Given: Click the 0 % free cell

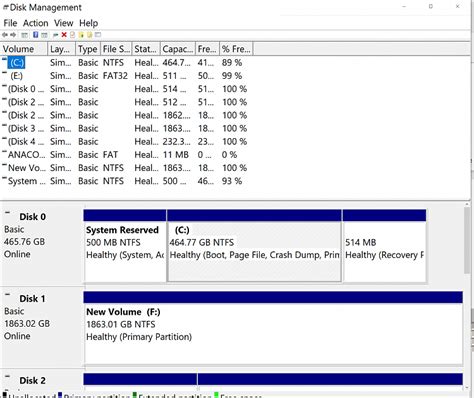Looking at the screenshot, I should [229, 155].
